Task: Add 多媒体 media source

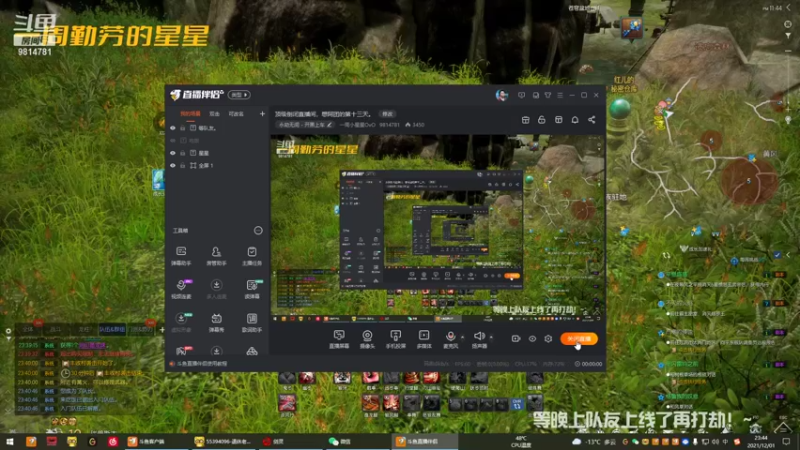Action: pyautogui.click(x=424, y=339)
